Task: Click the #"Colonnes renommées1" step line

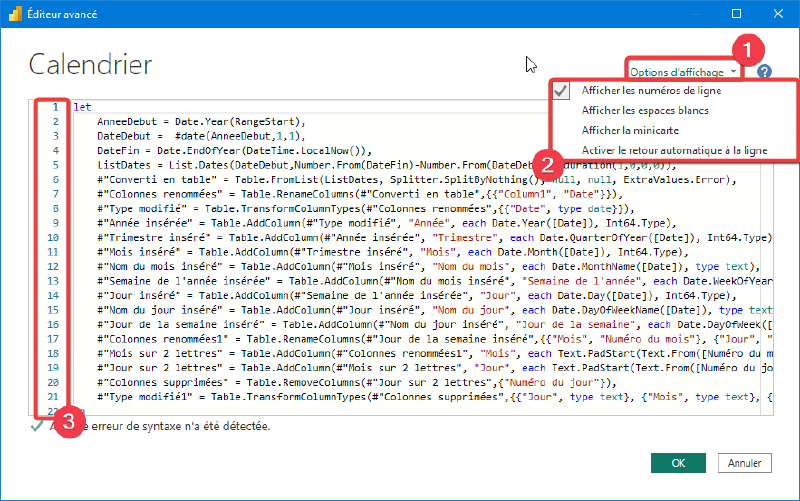Action: coord(434,339)
